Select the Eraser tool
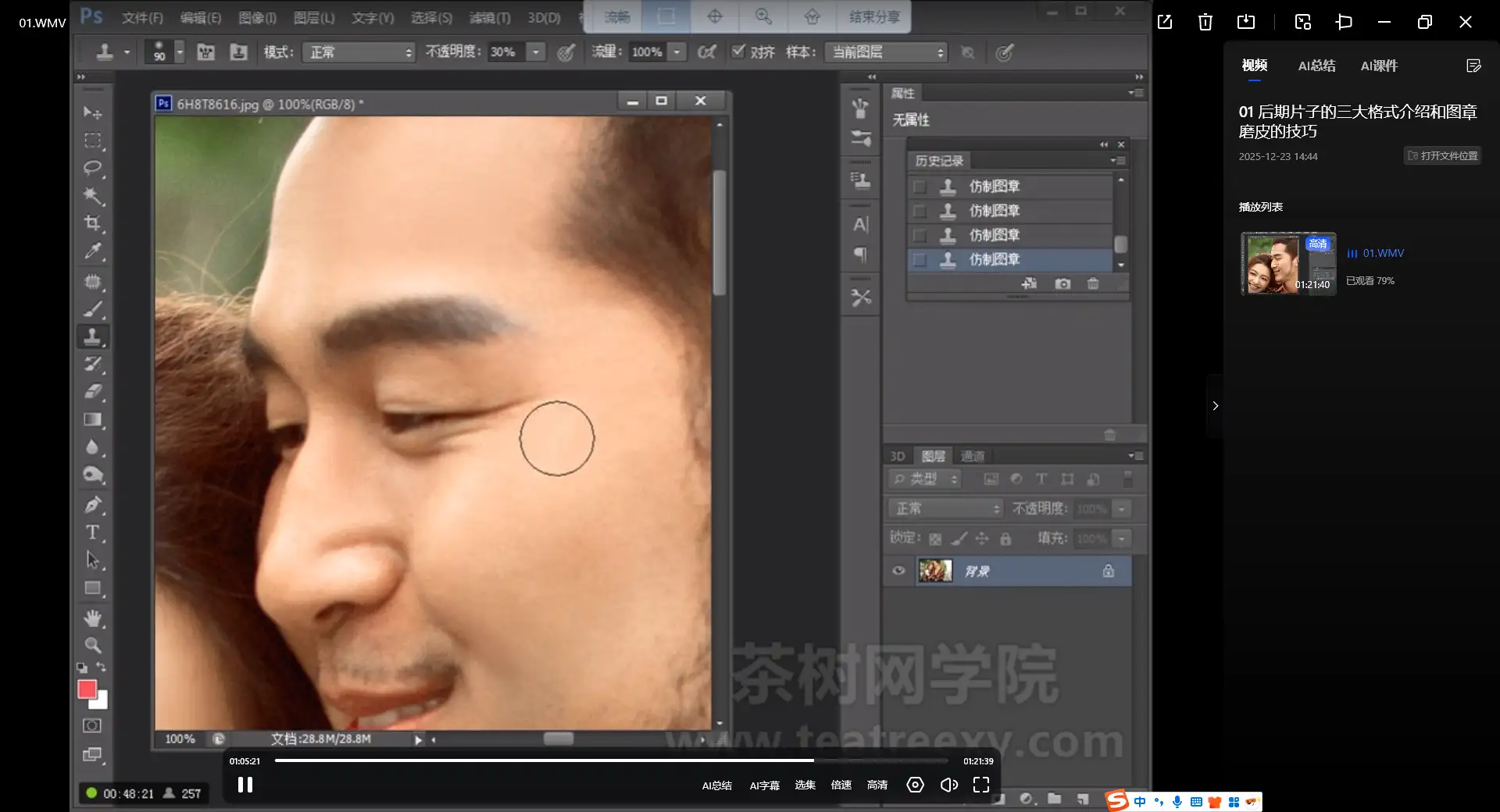This screenshot has height=812, width=1500. pos(92,391)
